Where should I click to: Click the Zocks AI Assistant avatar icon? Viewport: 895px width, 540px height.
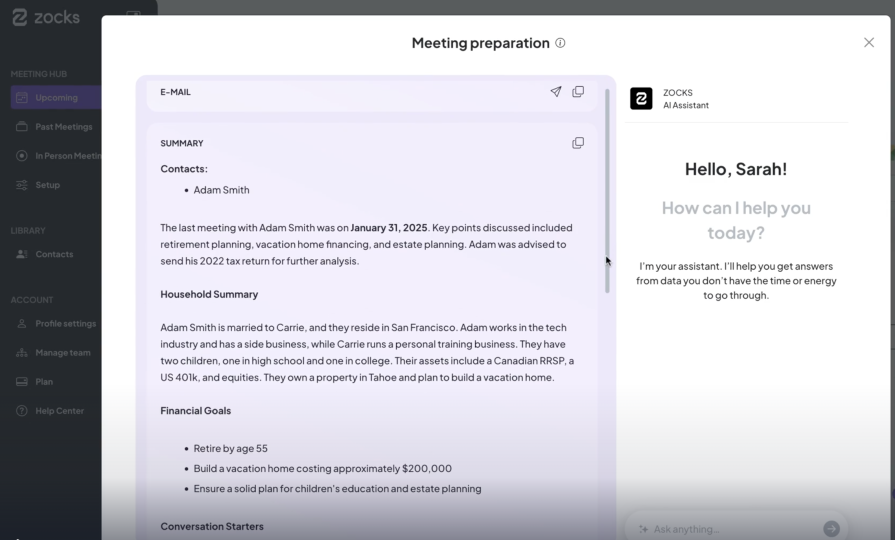[641, 98]
